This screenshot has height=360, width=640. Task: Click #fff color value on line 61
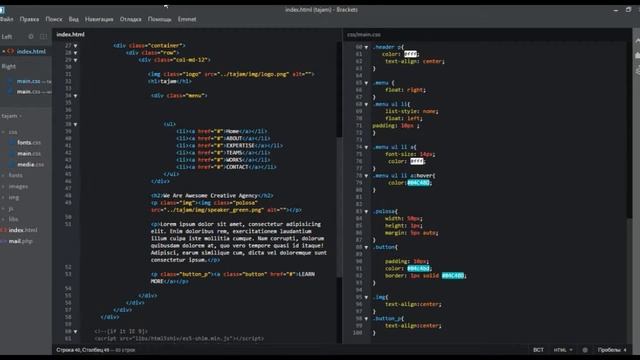point(411,54)
